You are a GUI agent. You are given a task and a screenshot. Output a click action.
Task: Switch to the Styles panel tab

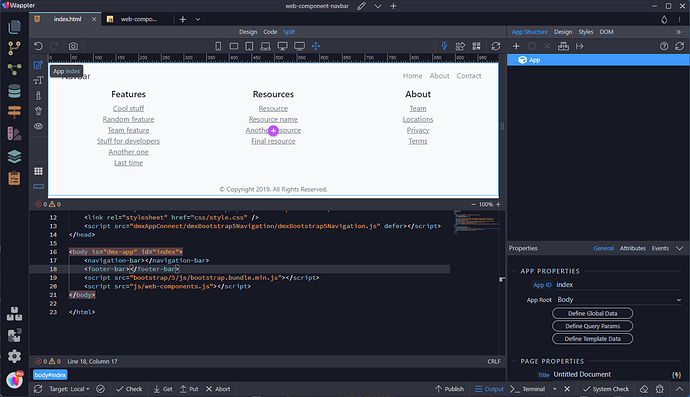click(x=586, y=32)
